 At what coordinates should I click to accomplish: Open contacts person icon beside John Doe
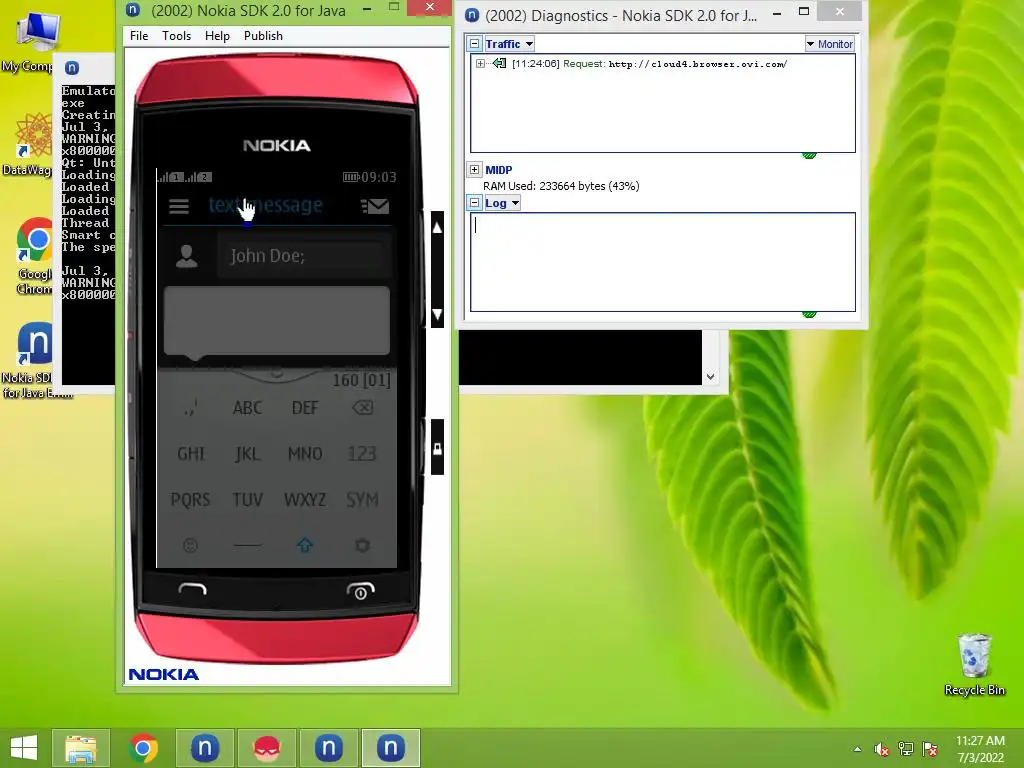tap(187, 256)
